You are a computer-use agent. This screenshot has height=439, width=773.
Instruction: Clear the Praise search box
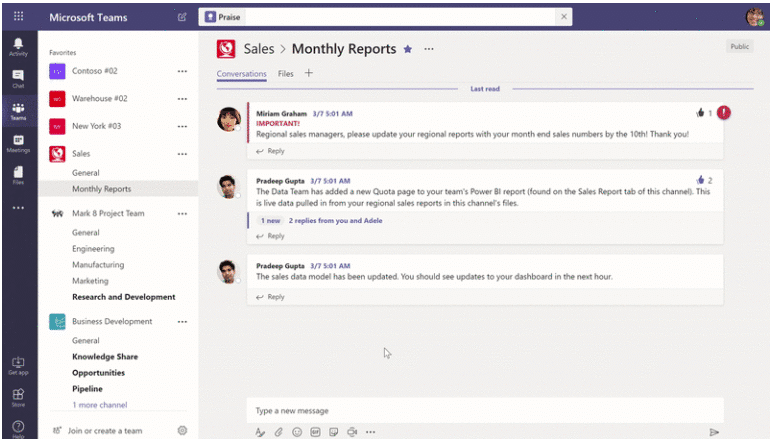click(x=563, y=16)
